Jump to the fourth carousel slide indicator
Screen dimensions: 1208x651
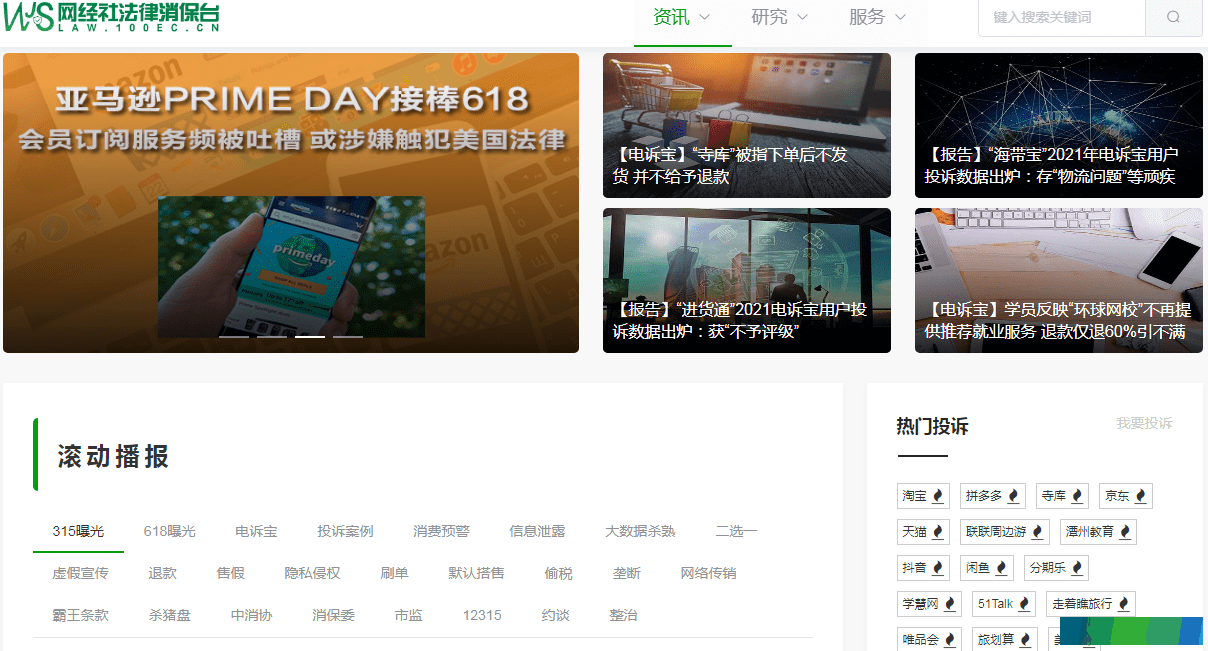[x=348, y=337]
